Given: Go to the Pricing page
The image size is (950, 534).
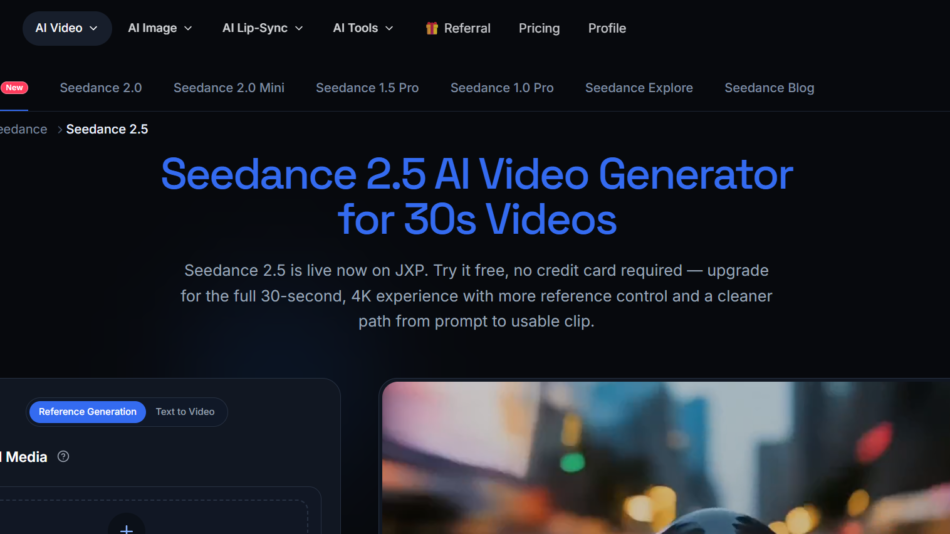Looking at the screenshot, I should 539,28.
